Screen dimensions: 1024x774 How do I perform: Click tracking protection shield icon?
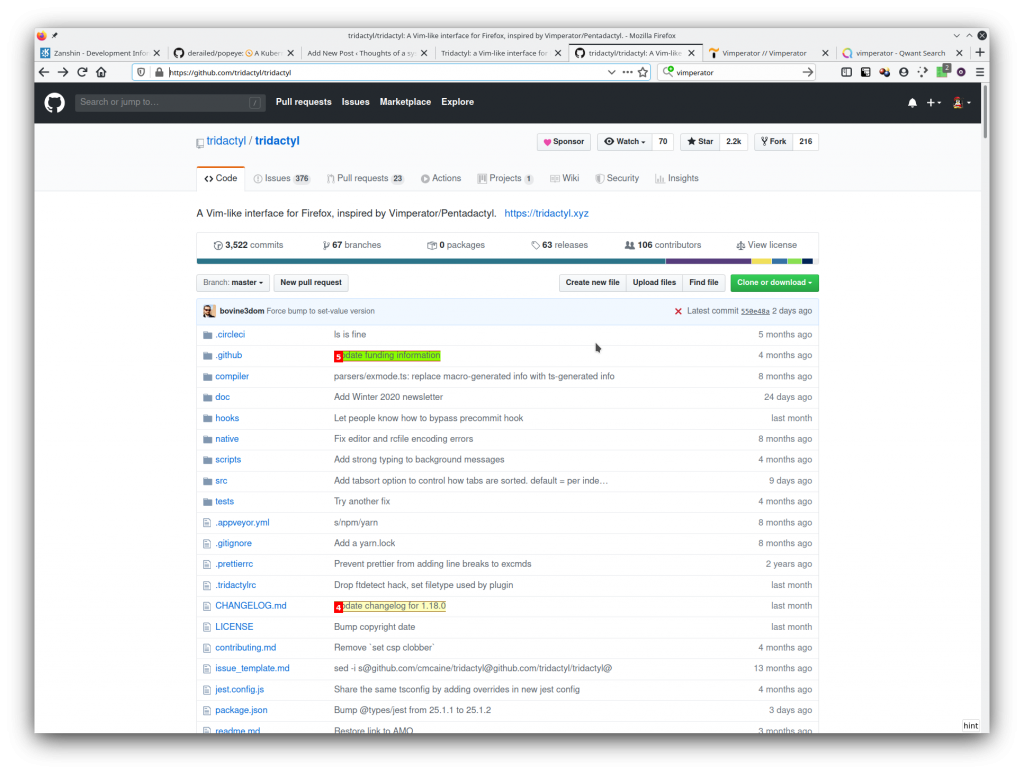[141, 73]
